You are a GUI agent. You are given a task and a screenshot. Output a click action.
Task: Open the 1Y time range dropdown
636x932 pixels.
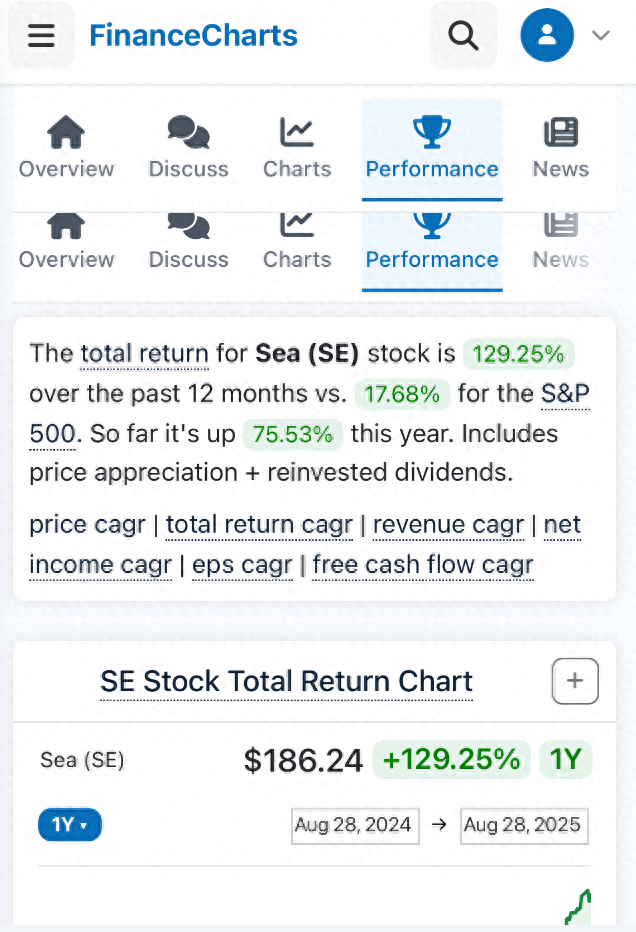click(70, 825)
